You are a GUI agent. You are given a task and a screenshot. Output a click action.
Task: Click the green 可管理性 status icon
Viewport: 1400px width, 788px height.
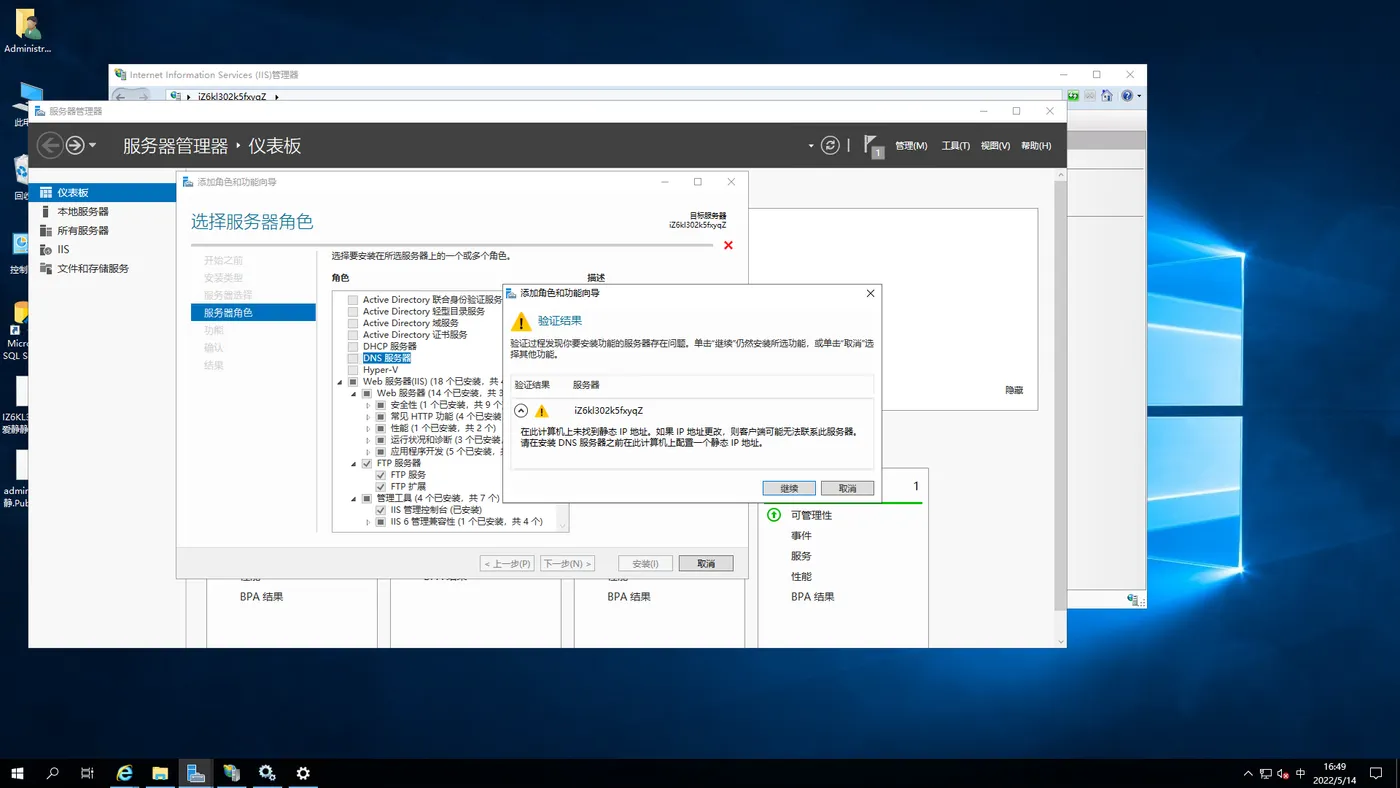(773, 515)
